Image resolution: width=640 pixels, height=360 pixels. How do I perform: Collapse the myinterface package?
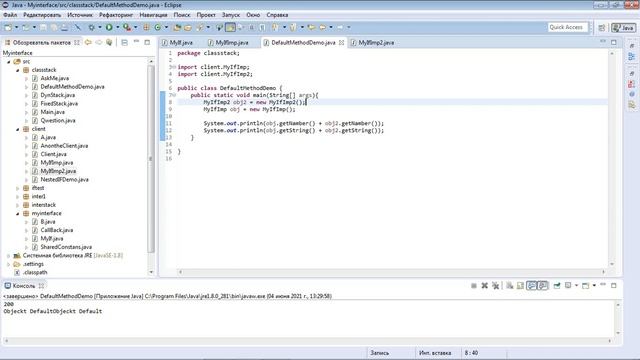[18, 213]
